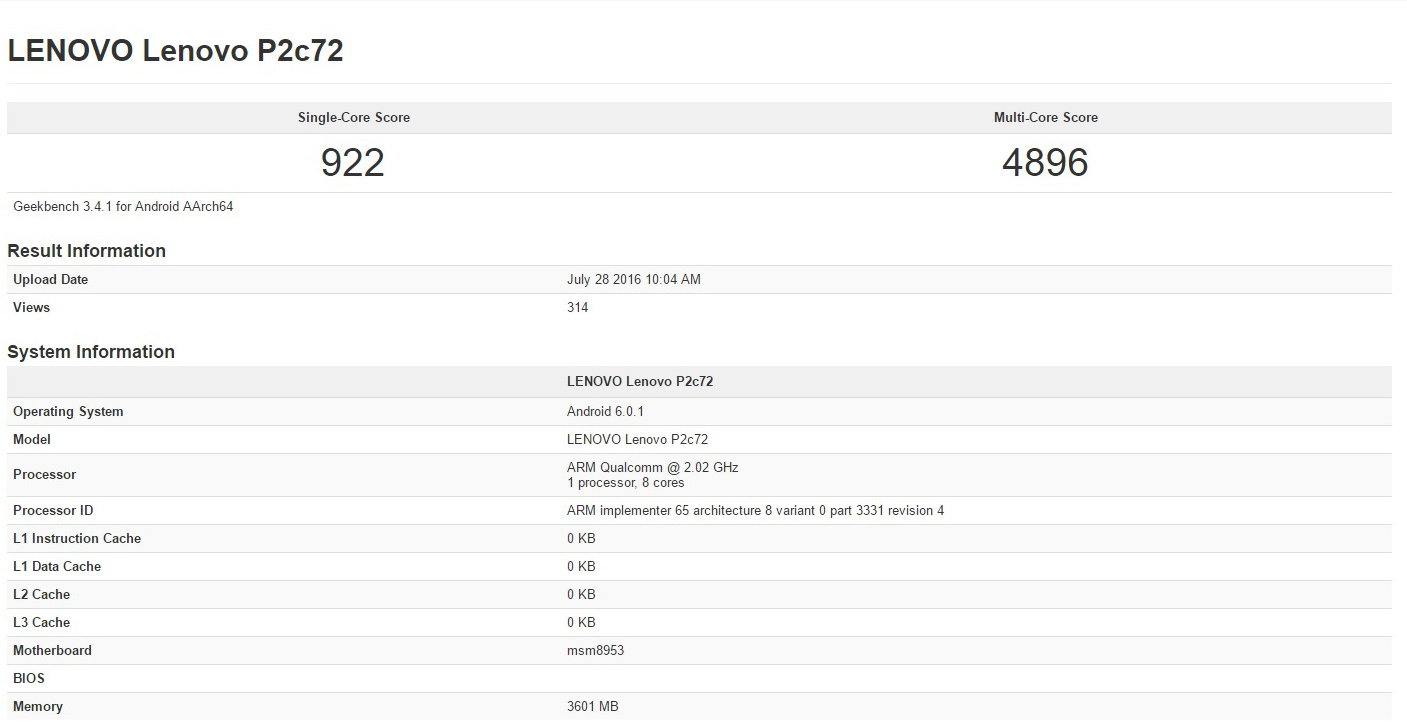Click the Motherboard row label
Screen dimensions: 1407x724
coord(52,651)
